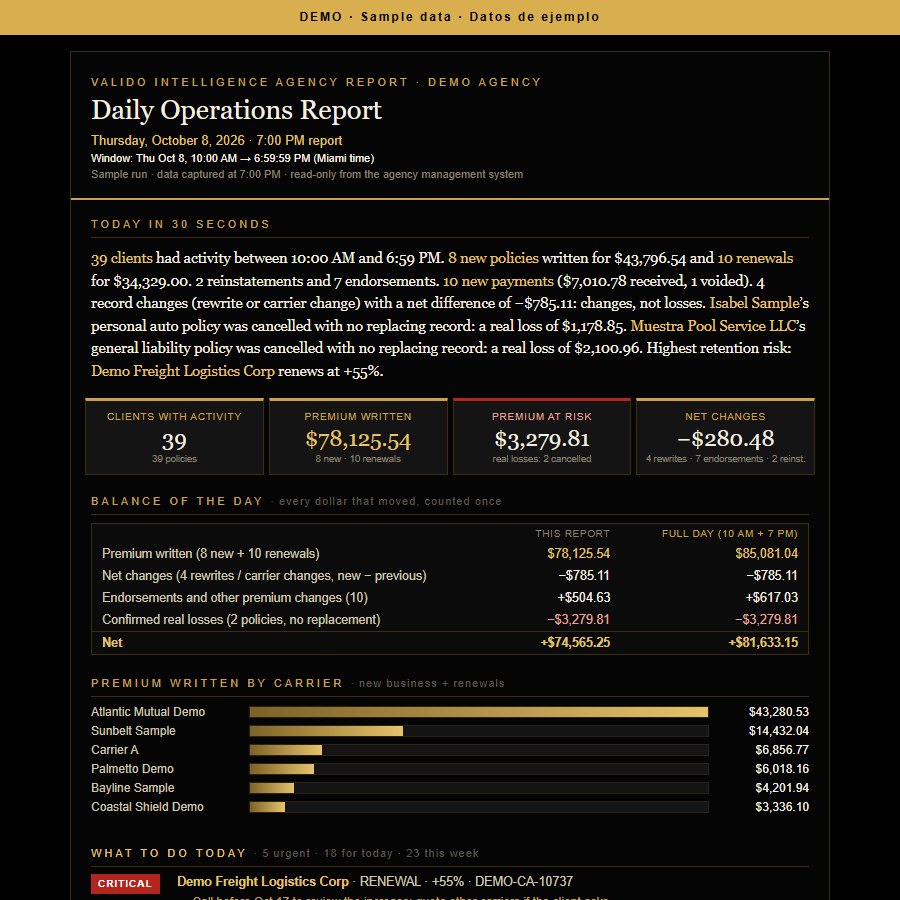Image resolution: width=900 pixels, height=900 pixels.
Task: Click the '18 for today' count
Action: click(358, 854)
